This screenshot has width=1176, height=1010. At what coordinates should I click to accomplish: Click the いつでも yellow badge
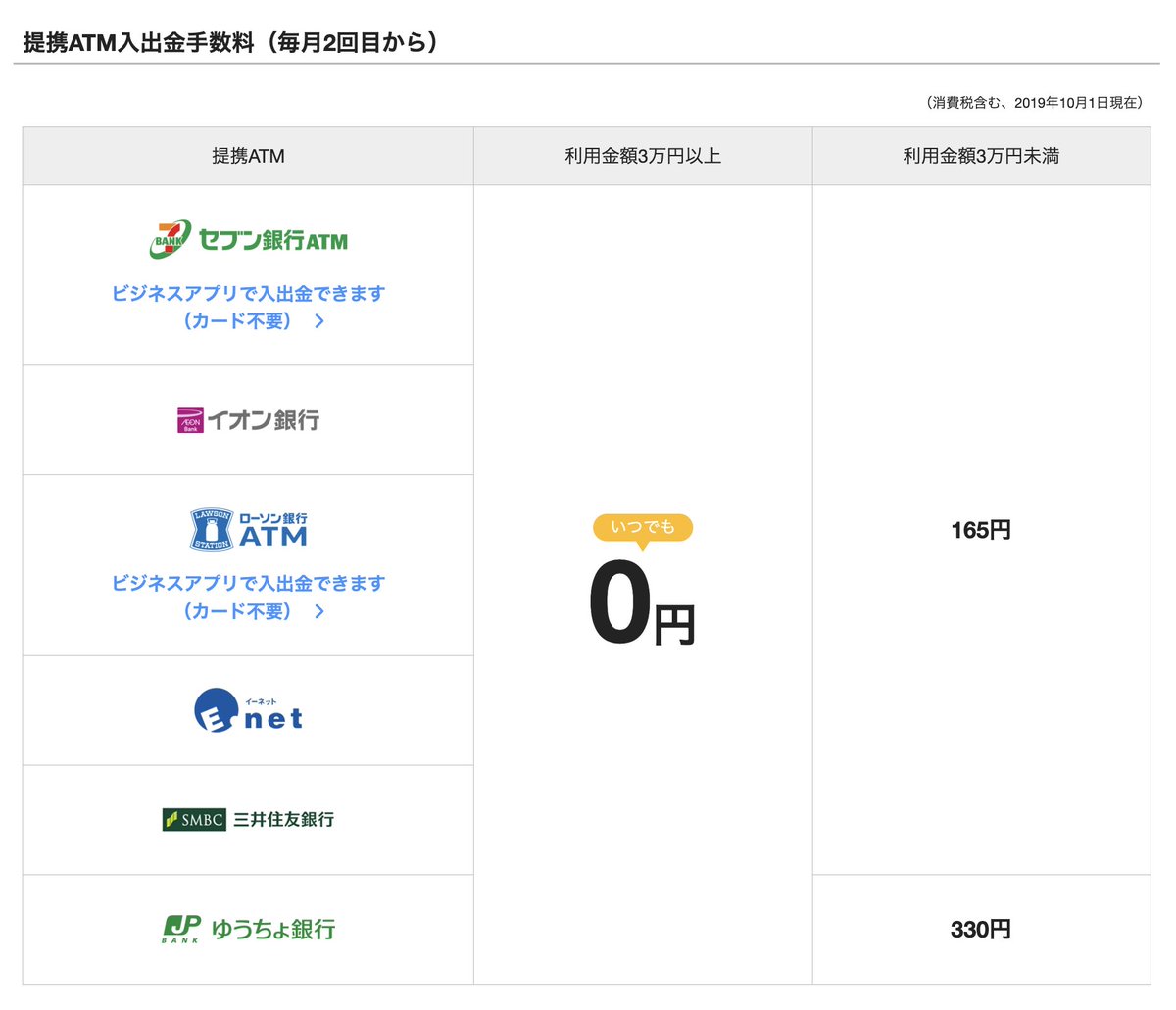click(643, 528)
